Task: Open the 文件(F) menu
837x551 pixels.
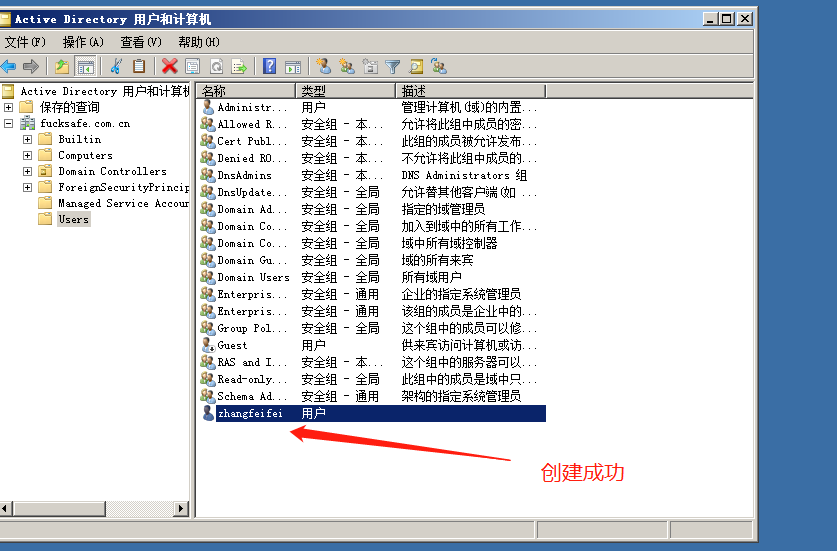Action: [25, 42]
